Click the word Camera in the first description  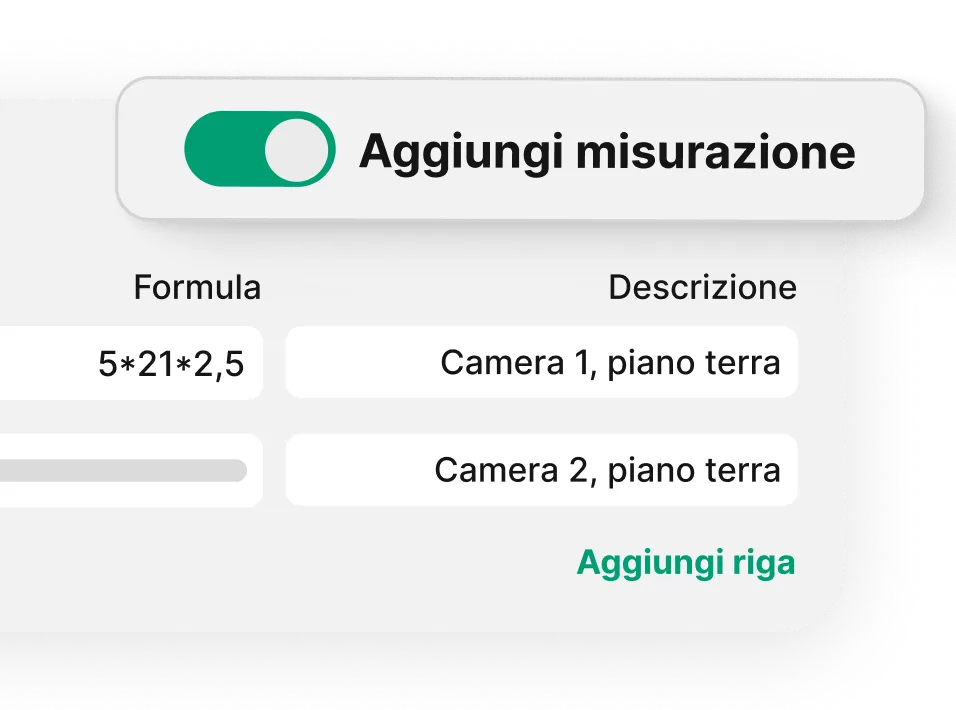[502, 363]
